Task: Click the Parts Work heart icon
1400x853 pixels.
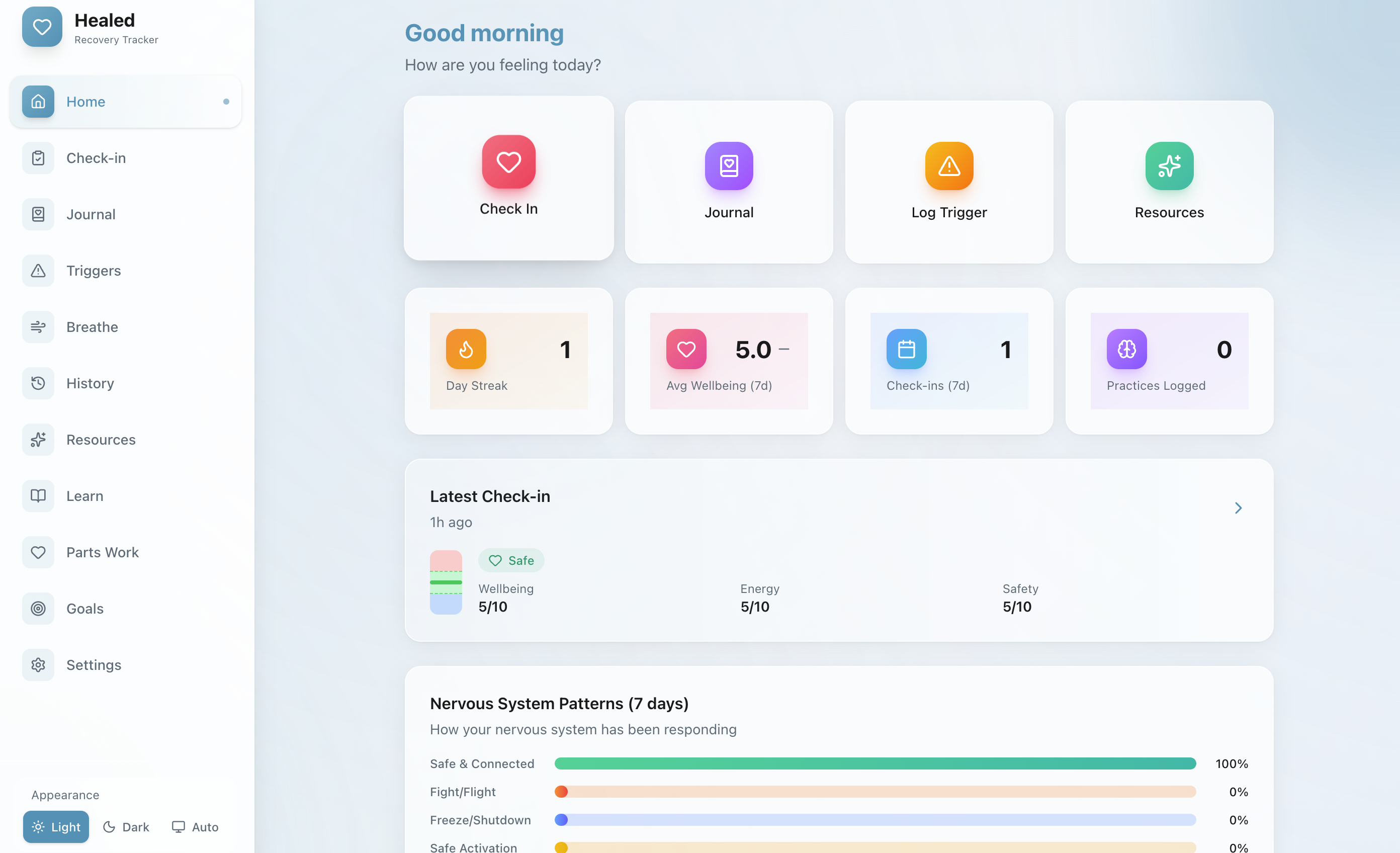Action: pyautogui.click(x=38, y=552)
